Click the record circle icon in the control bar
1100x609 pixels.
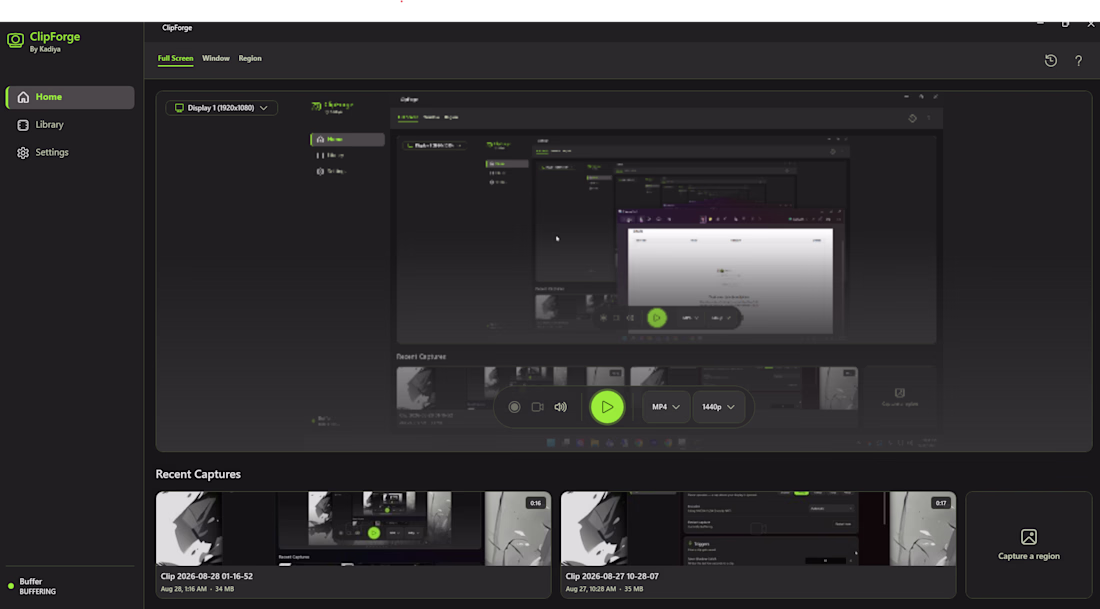click(x=514, y=407)
